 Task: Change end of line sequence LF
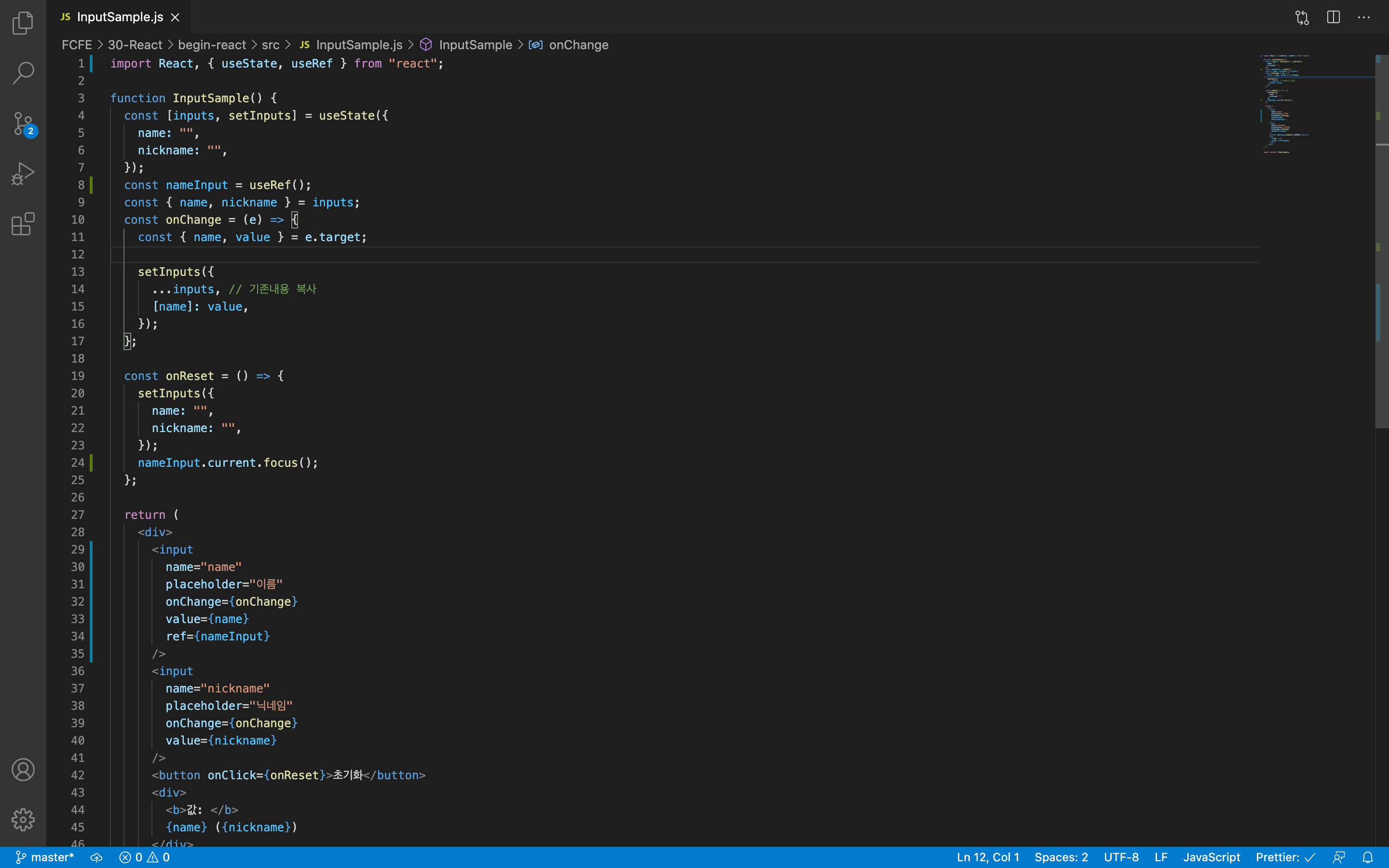[x=1160, y=857]
